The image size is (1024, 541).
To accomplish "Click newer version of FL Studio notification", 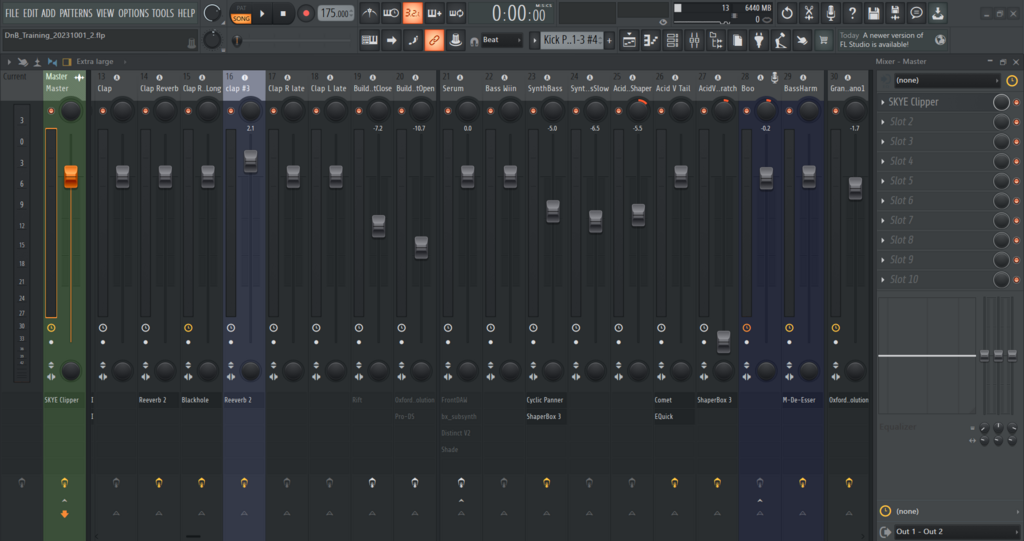I will pyautogui.click(x=892, y=40).
